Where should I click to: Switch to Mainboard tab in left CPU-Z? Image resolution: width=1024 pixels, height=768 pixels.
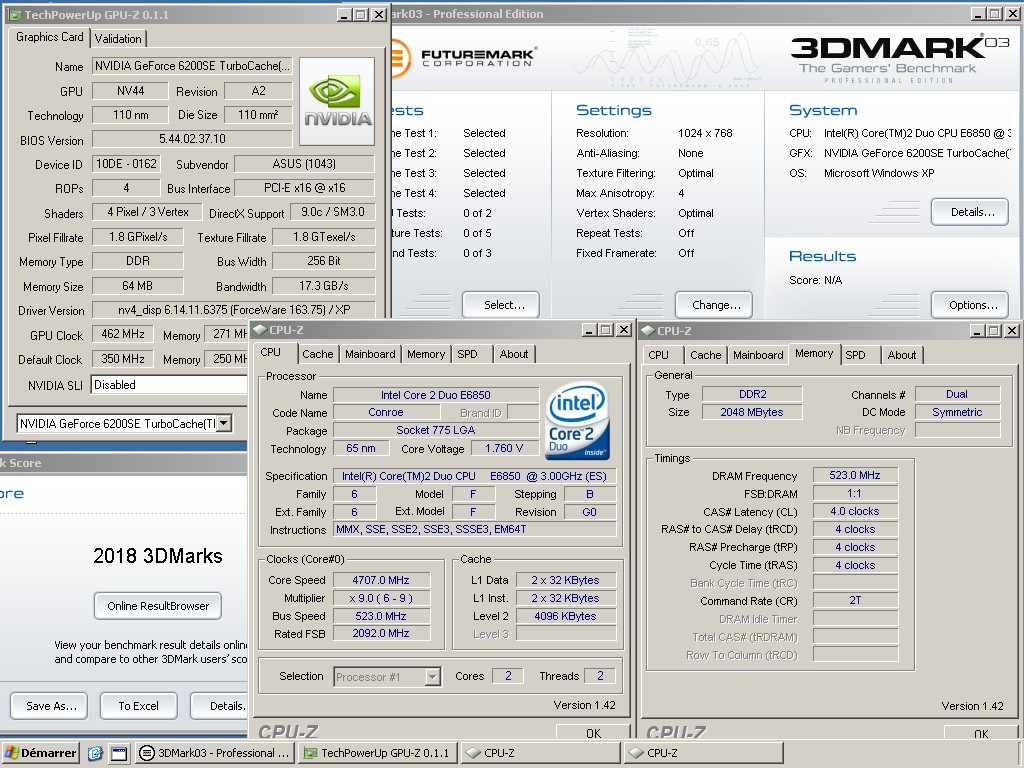point(370,354)
